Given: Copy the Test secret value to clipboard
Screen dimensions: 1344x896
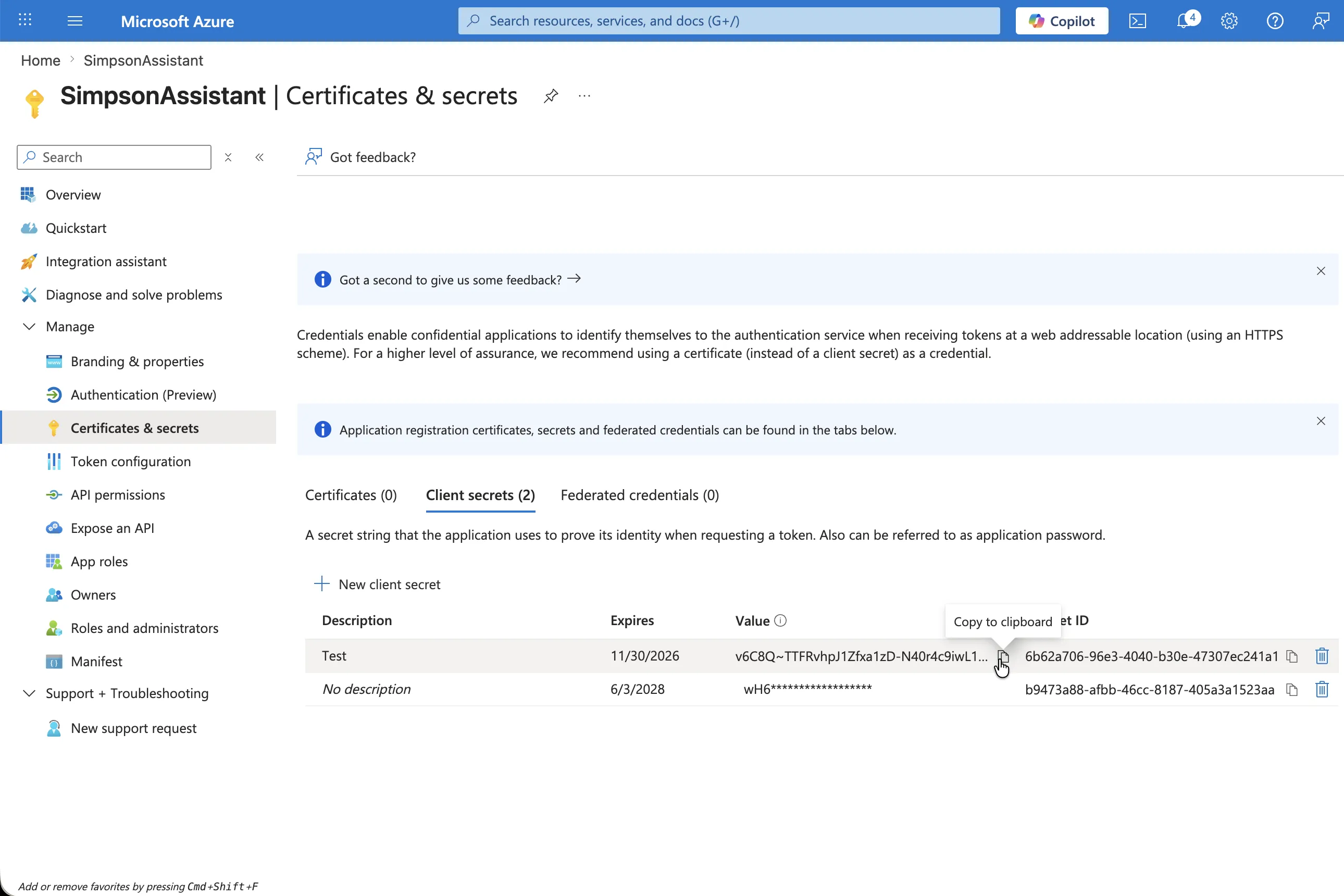Looking at the screenshot, I should coord(1003,656).
